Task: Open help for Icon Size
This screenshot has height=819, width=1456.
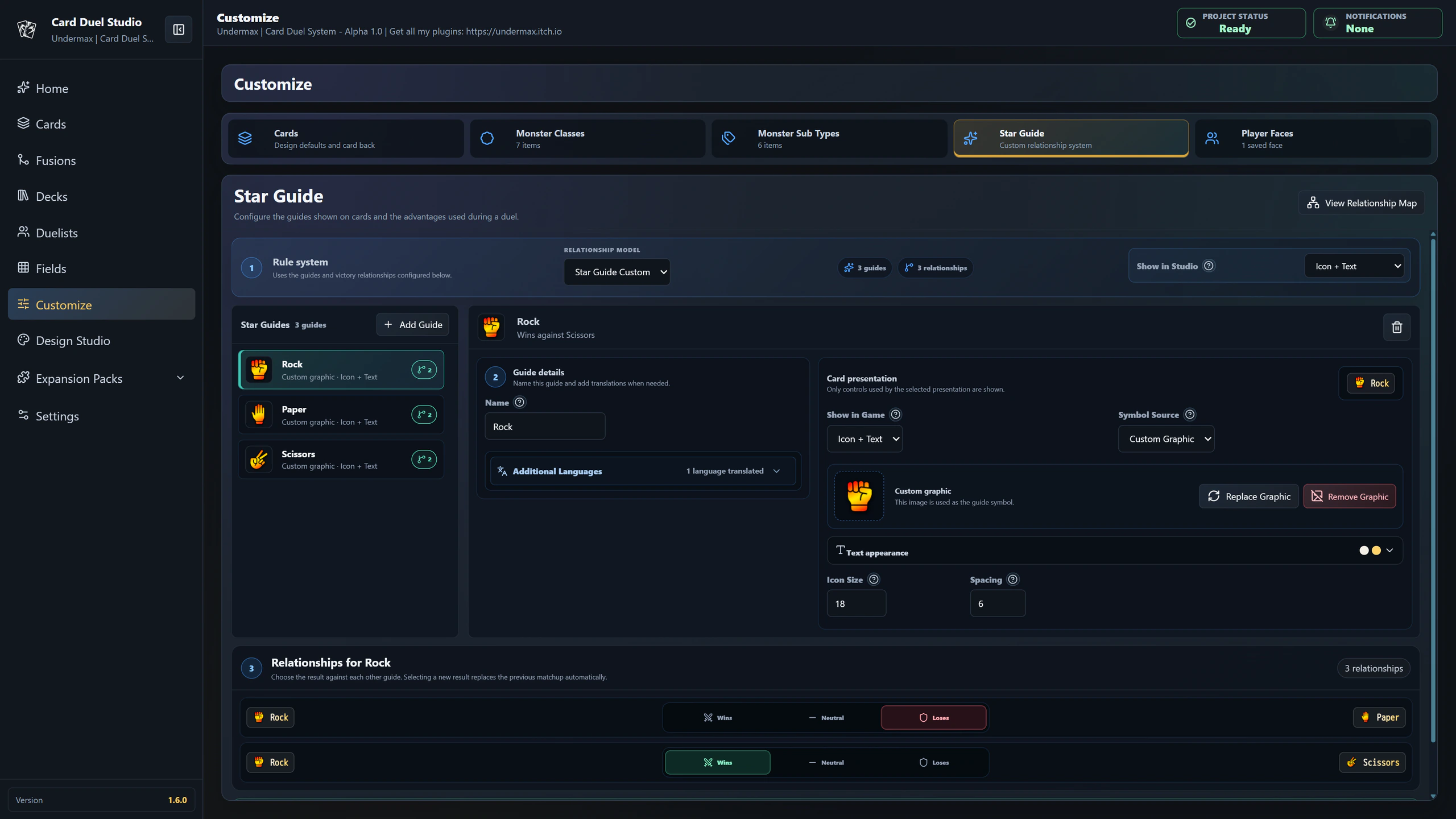Action: click(x=874, y=580)
